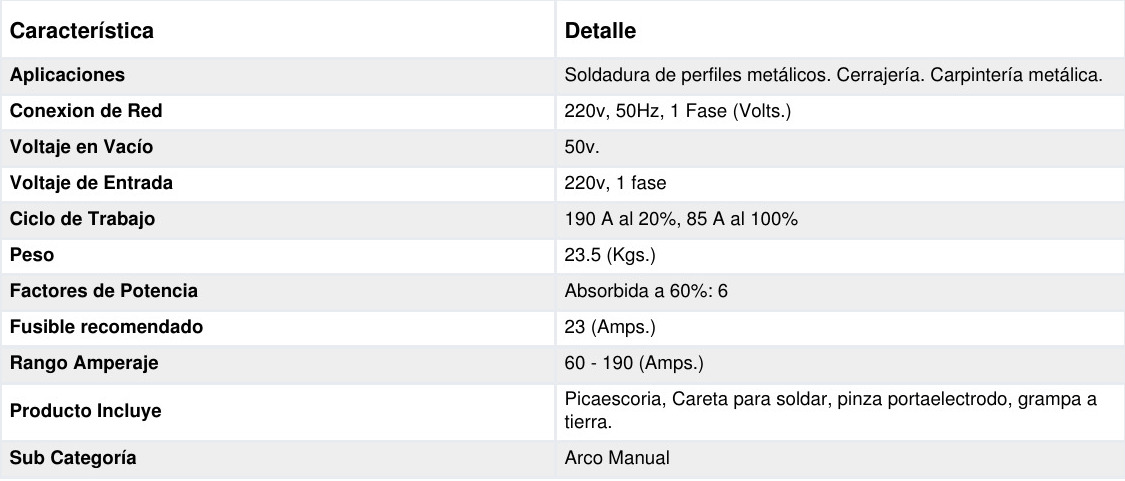The height and width of the screenshot is (481, 1125).
Task: Select the Factores de Potencia label
Action: click(104, 291)
